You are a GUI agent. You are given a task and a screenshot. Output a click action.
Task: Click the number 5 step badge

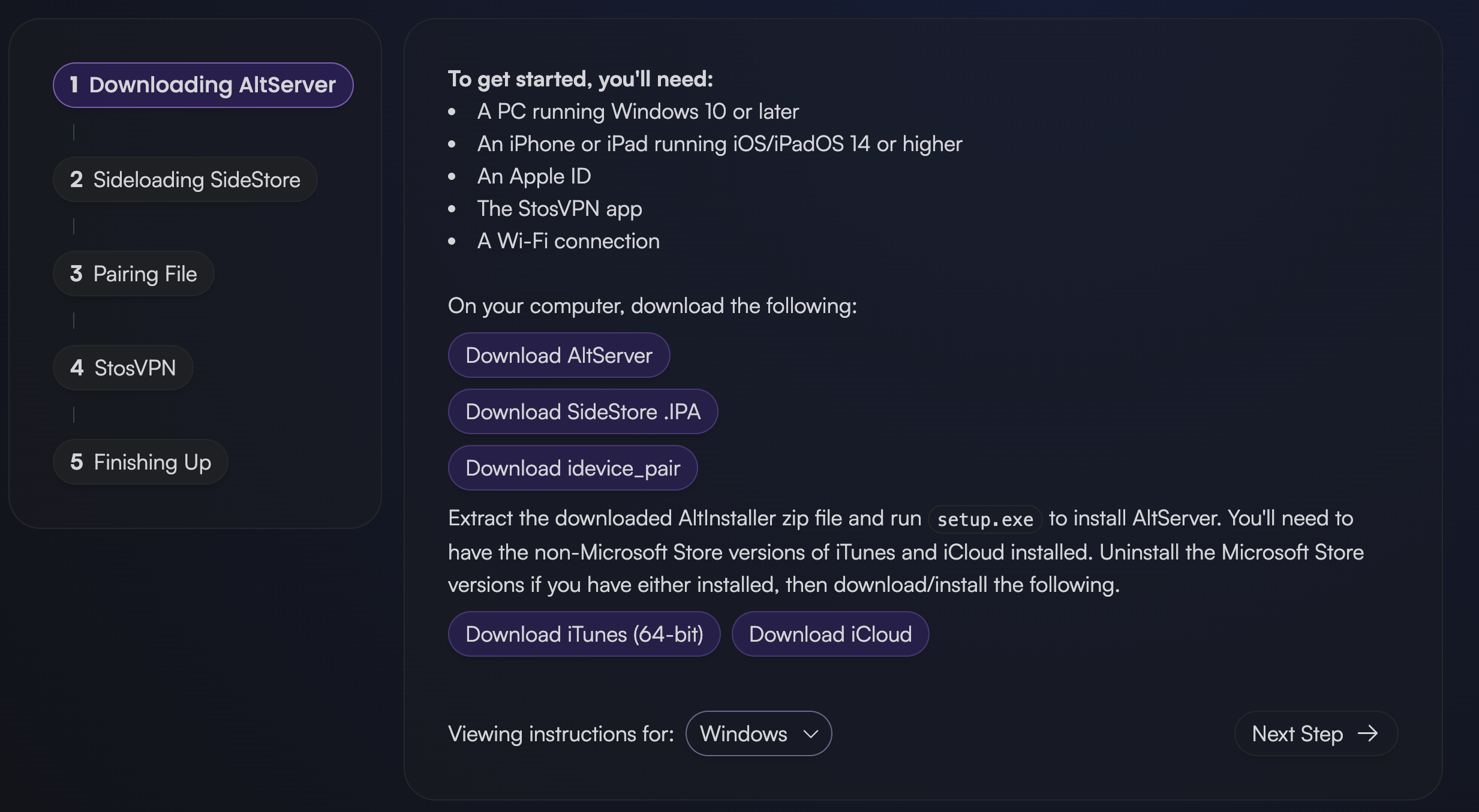[x=76, y=462]
